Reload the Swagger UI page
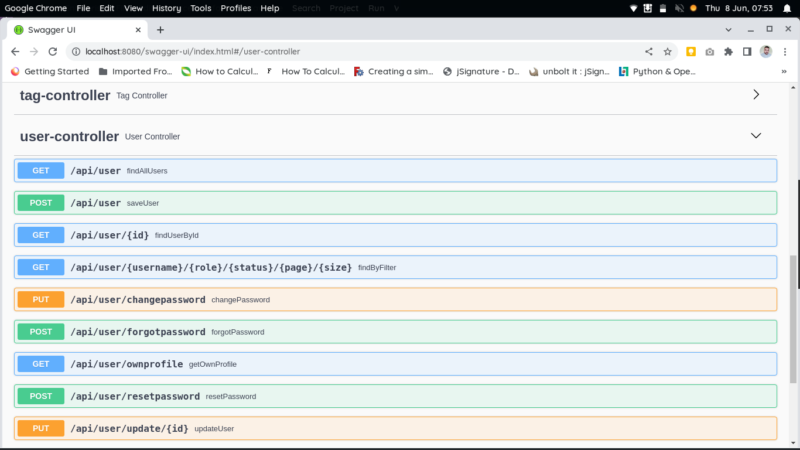 [55, 51]
